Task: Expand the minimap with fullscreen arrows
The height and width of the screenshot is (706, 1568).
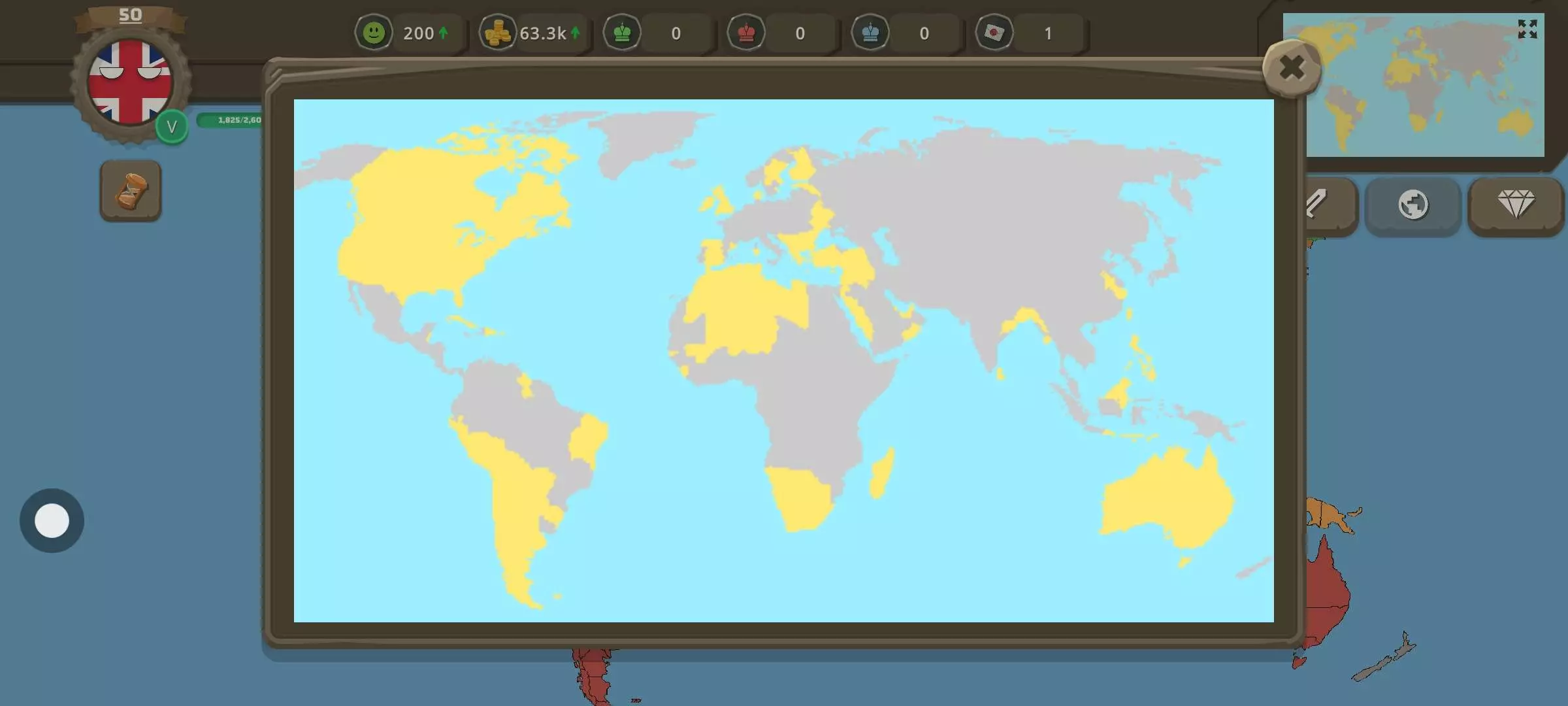Action: pyautogui.click(x=1527, y=29)
